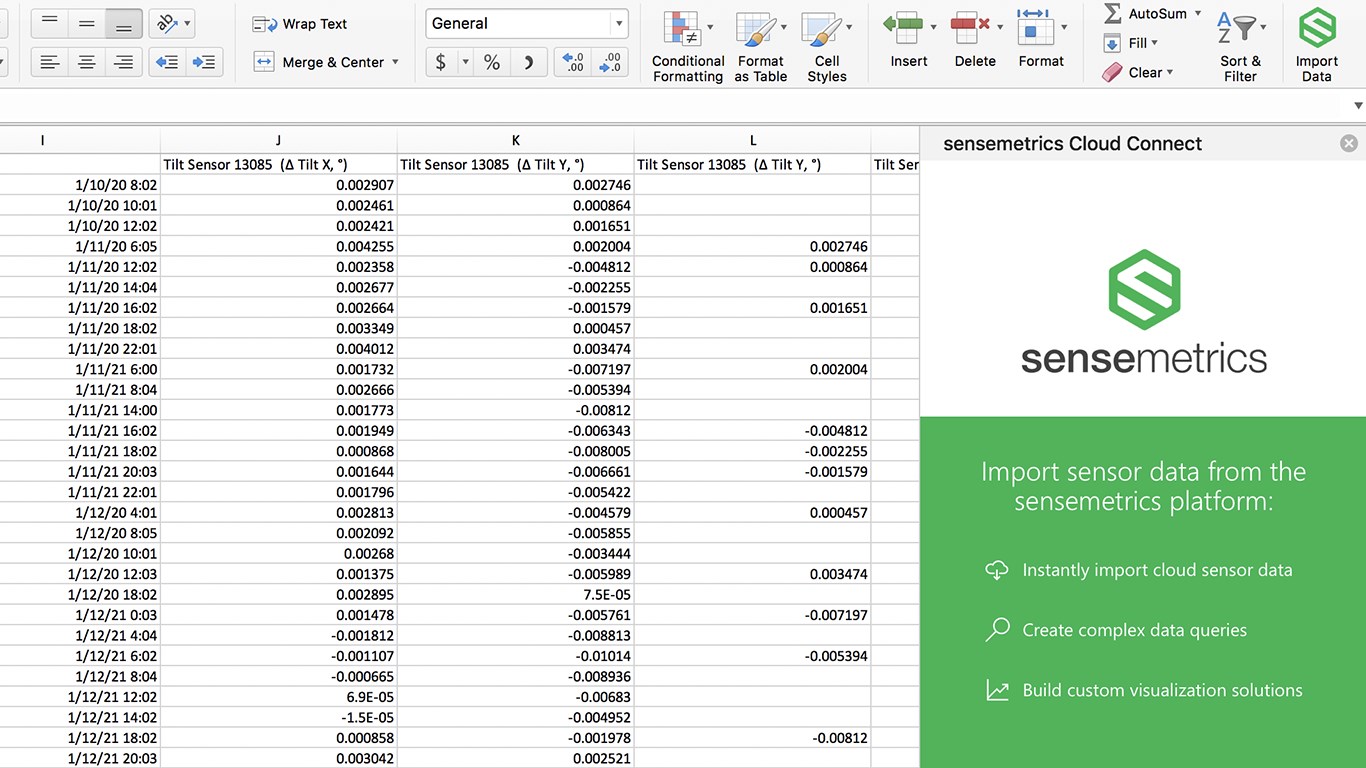Image resolution: width=1366 pixels, height=768 pixels.
Task: Set vertical alignment to middle
Action: (x=87, y=23)
